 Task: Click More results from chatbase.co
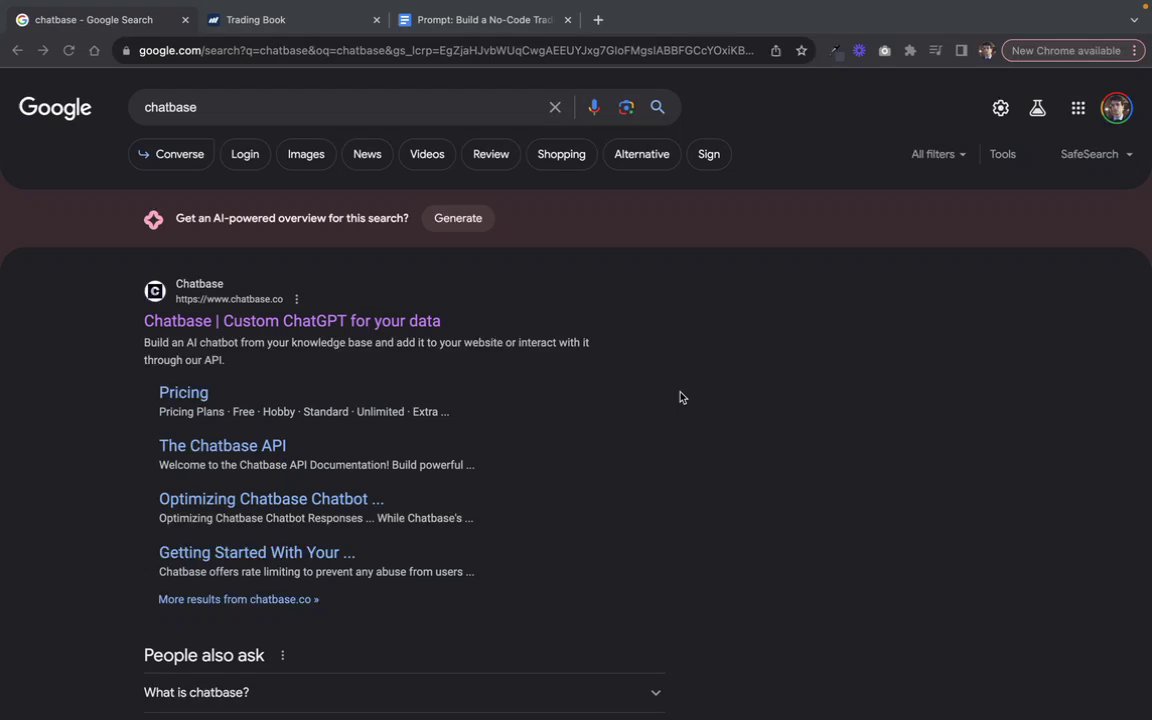click(238, 600)
